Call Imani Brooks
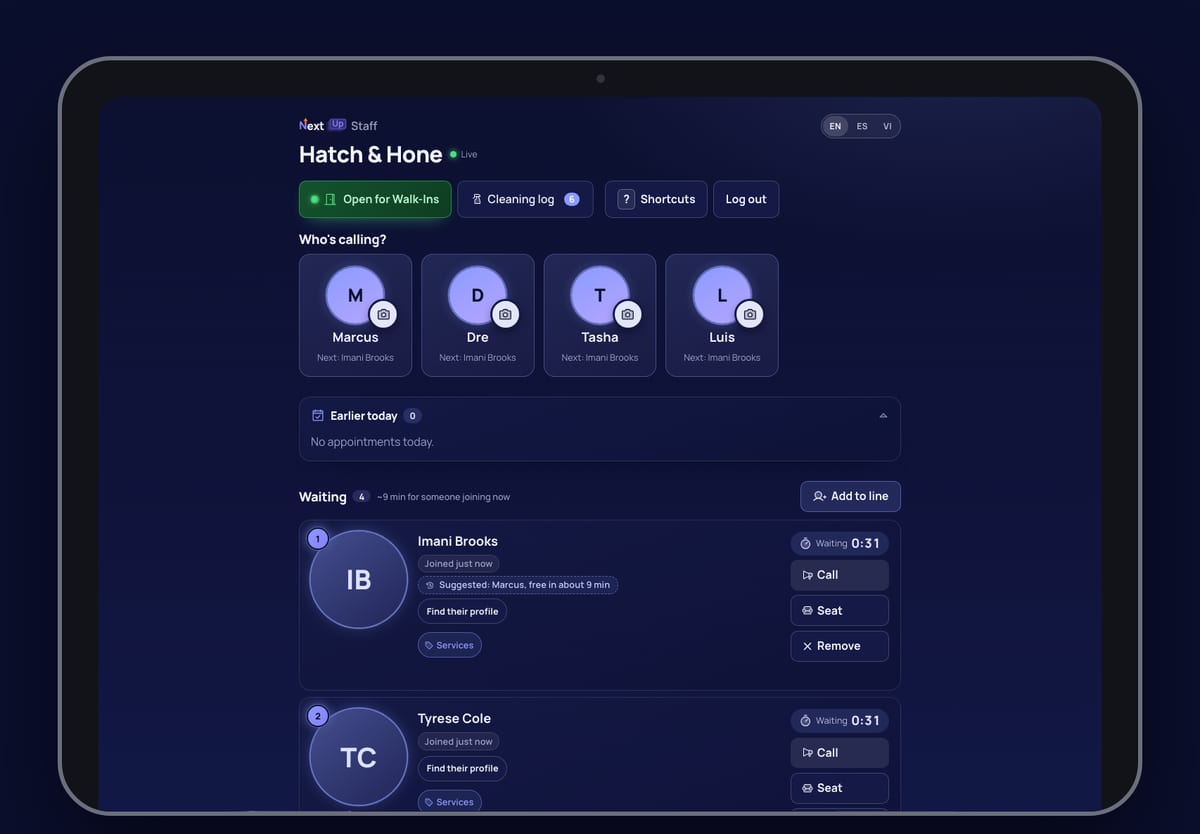This screenshot has height=834, width=1200. coord(839,575)
